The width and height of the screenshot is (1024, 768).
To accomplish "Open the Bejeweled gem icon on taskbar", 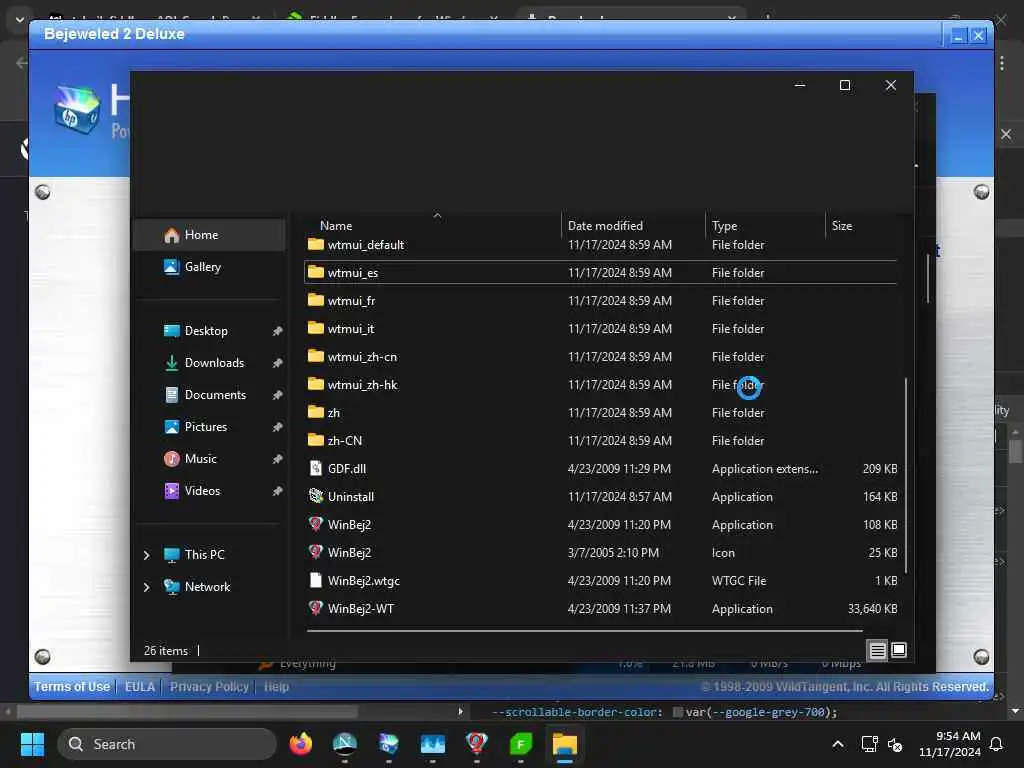I will (476, 744).
